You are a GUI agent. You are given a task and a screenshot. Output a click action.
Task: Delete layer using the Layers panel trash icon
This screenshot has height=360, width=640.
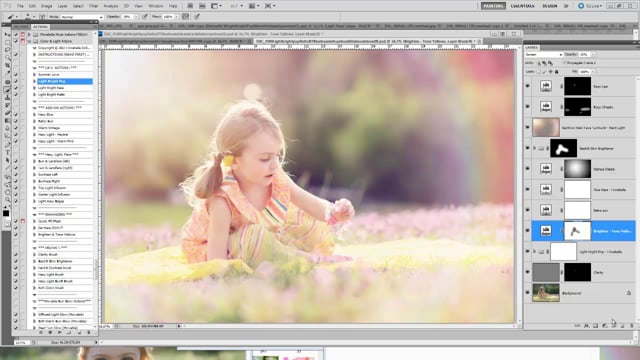pos(632,326)
